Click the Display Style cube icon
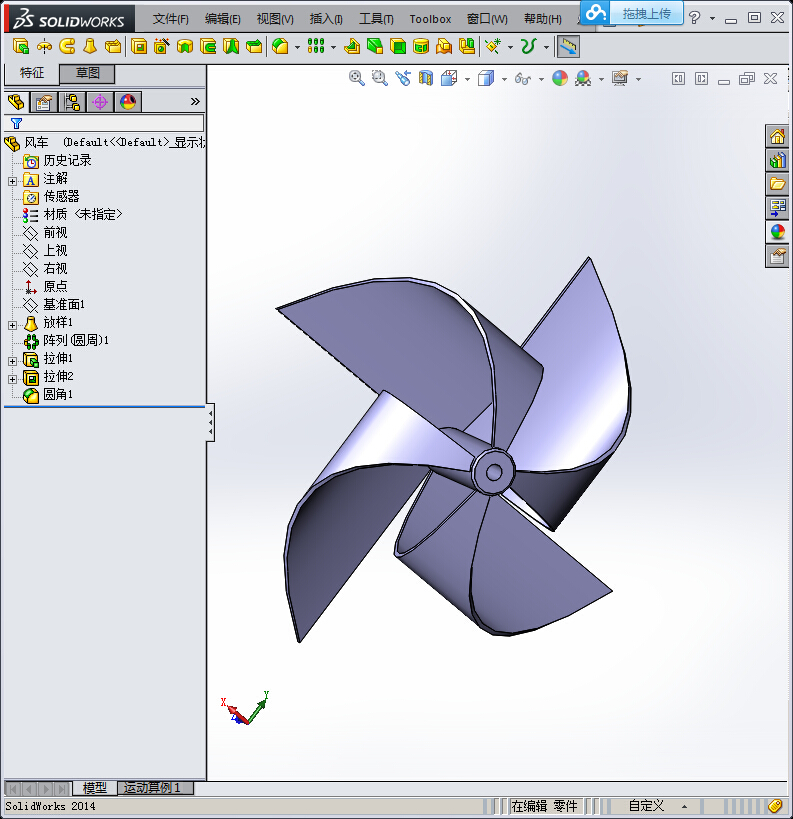This screenshot has width=793, height=819. pos(486,78)
